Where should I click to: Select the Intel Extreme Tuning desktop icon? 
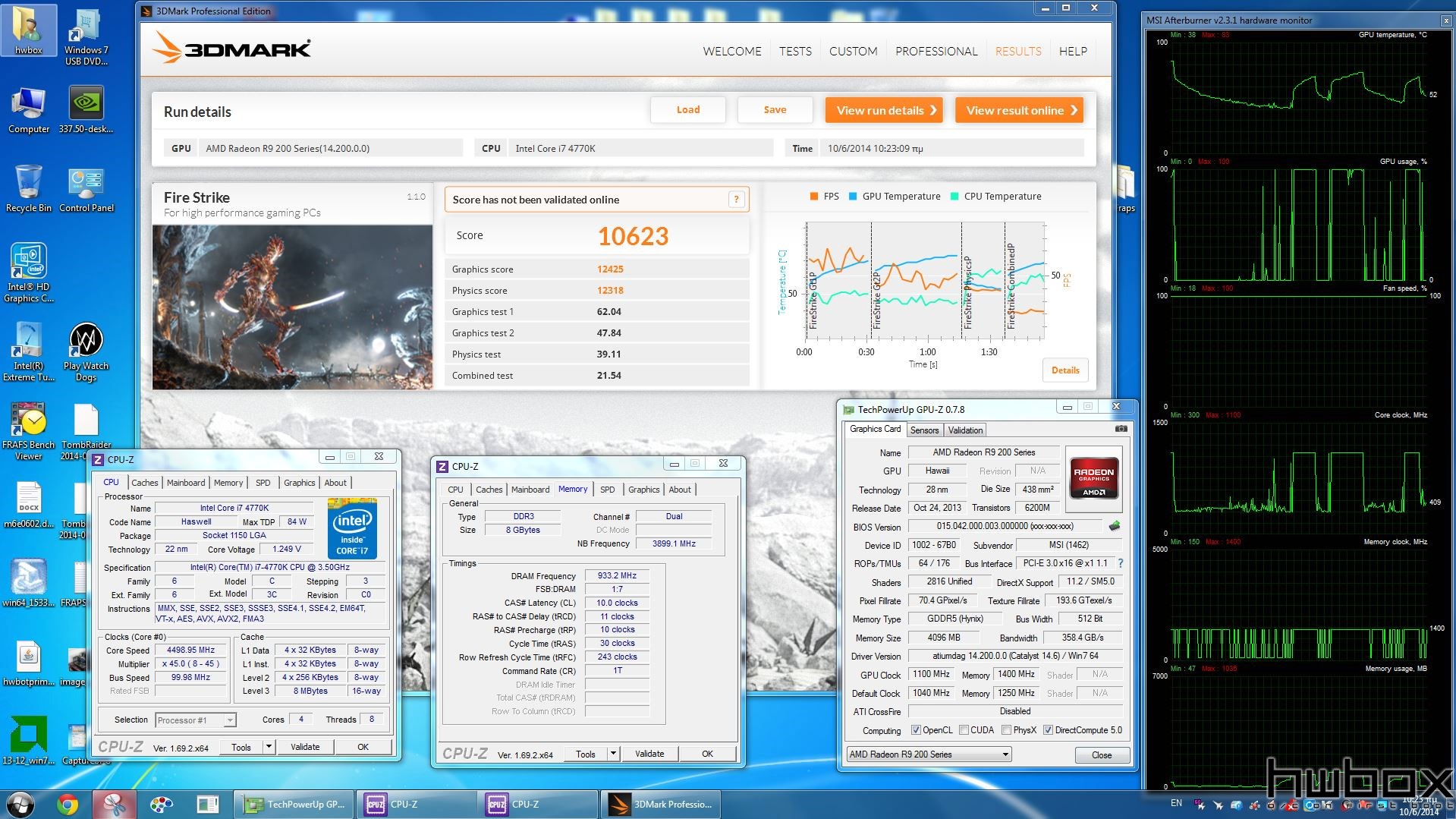[x=28, y=352]
